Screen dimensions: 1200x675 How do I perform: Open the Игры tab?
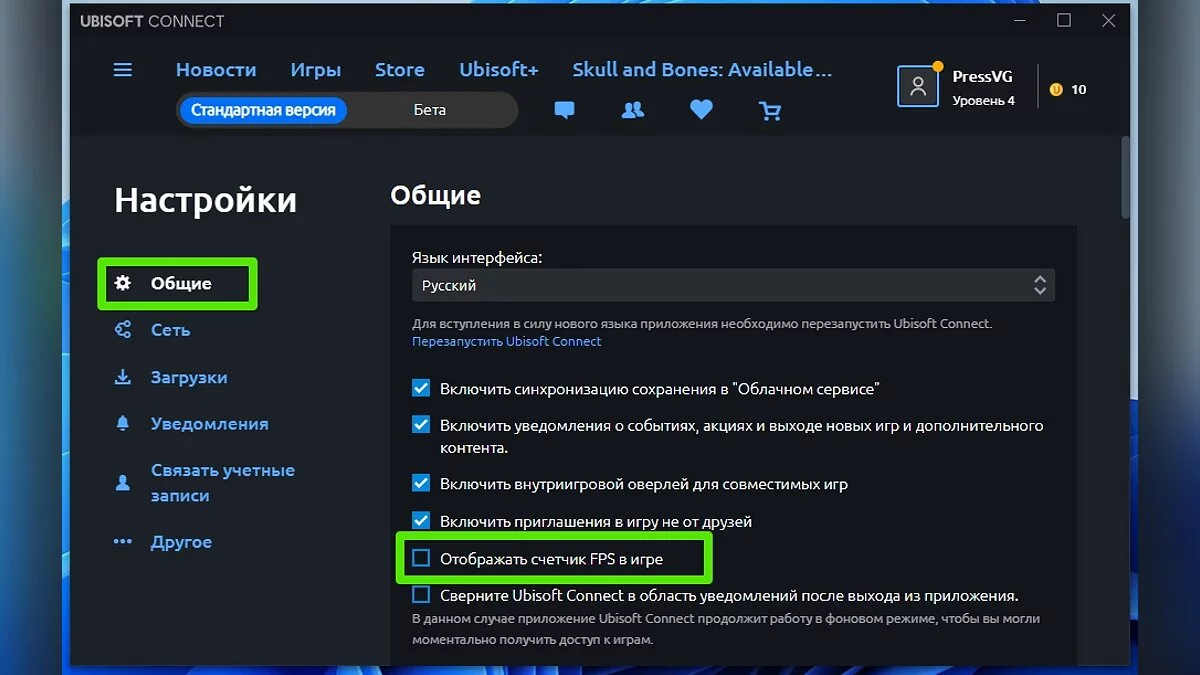pos(316,70)
